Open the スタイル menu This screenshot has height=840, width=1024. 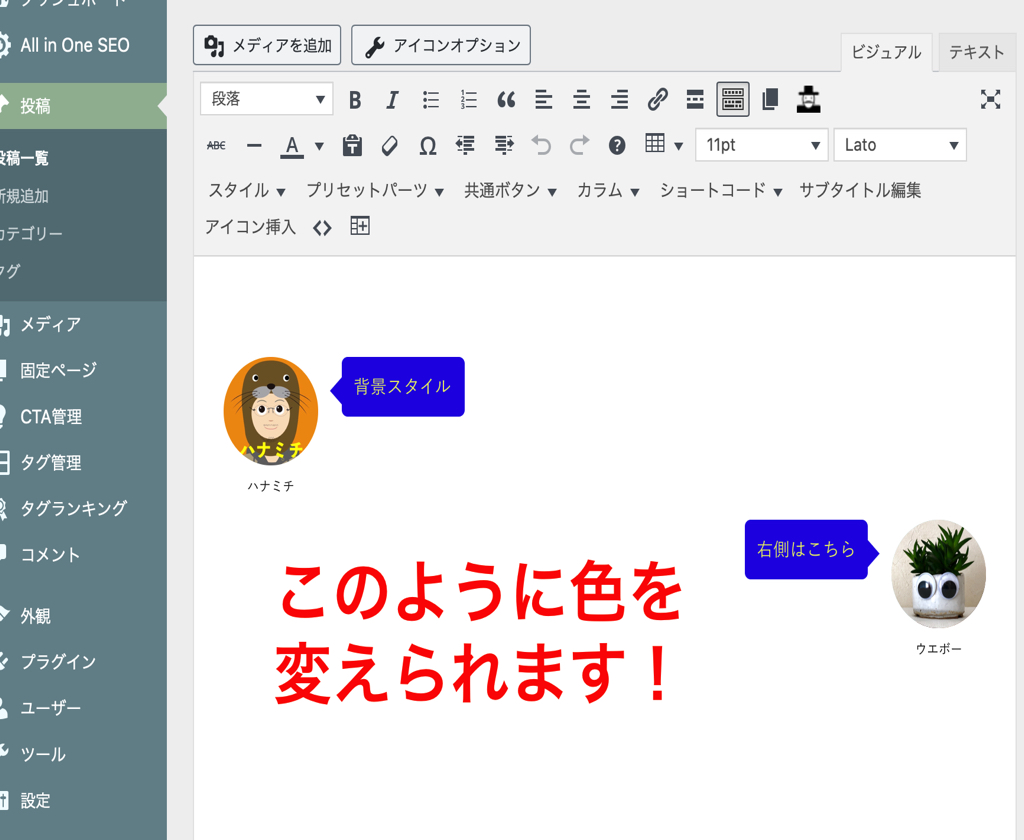click(247, 190)
